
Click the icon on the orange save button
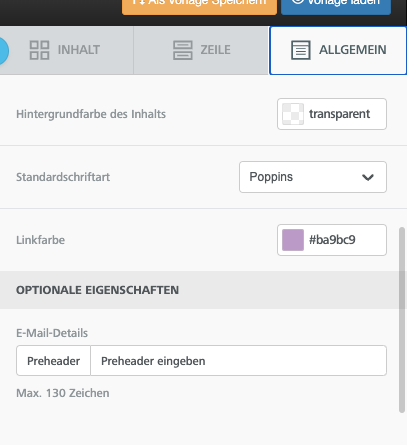138,2
